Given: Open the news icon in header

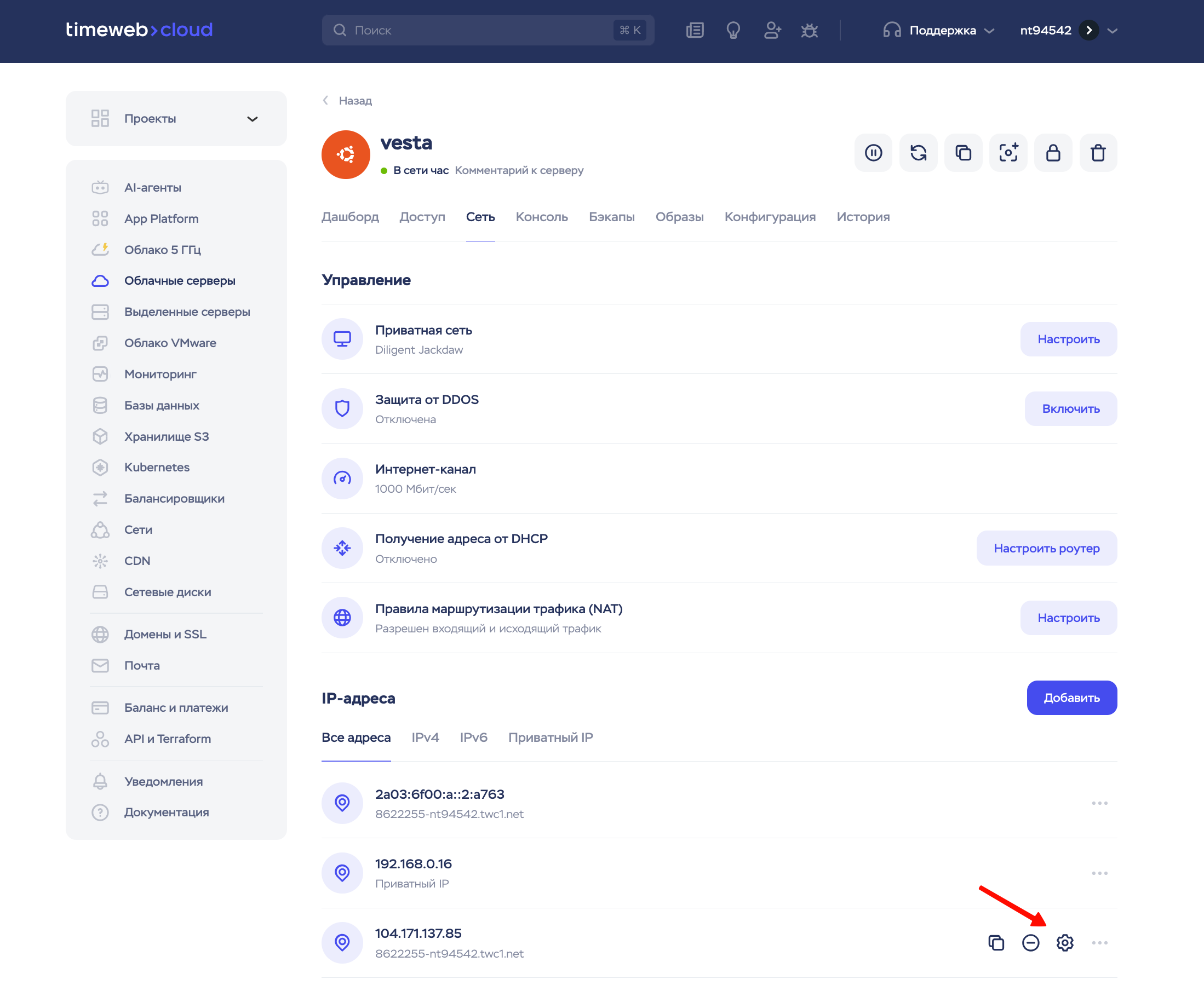Looking at the screenshot, I should (x=695, y=30).
